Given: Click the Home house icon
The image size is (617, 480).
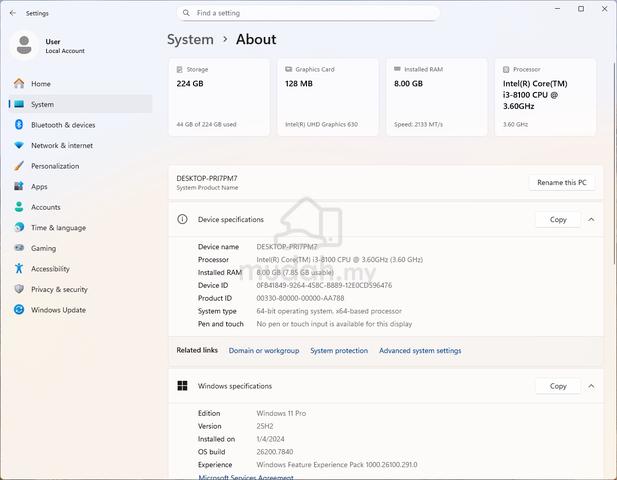Looking at the screenshot, I should 19,83.
